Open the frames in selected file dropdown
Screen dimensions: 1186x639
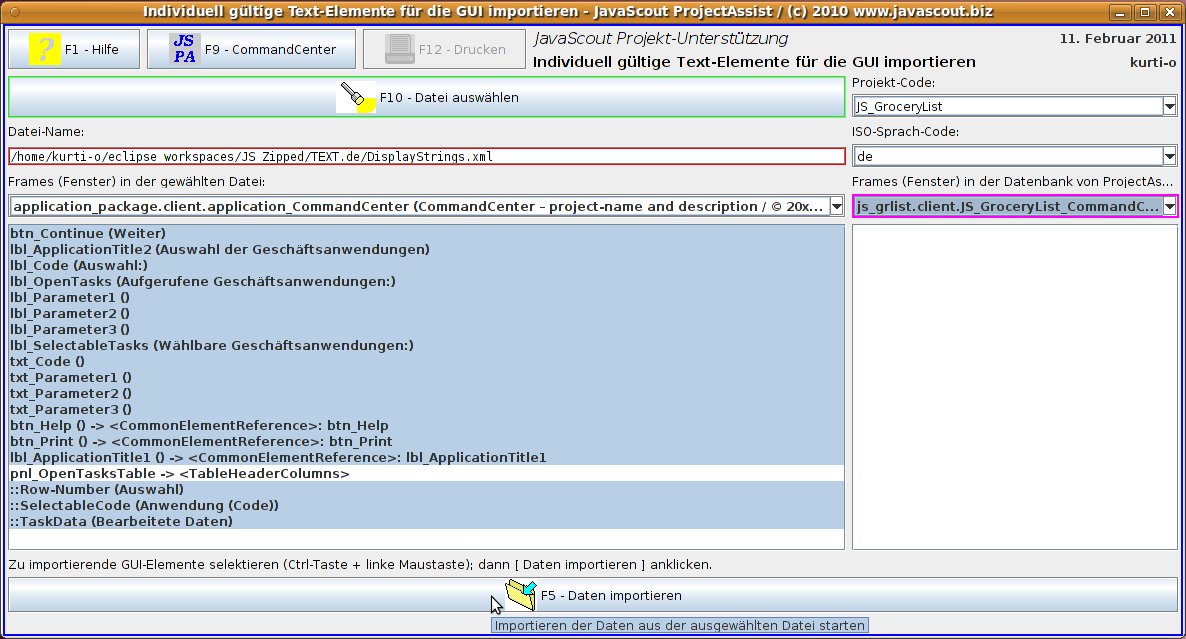pos(837,206)
